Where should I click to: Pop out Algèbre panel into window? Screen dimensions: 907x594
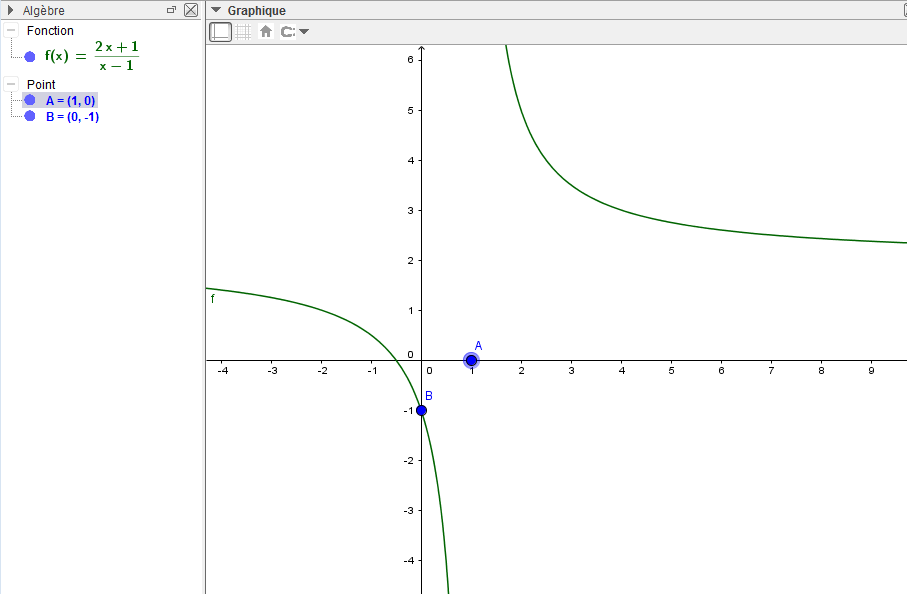pyautogui.click(x=171, y=10)
